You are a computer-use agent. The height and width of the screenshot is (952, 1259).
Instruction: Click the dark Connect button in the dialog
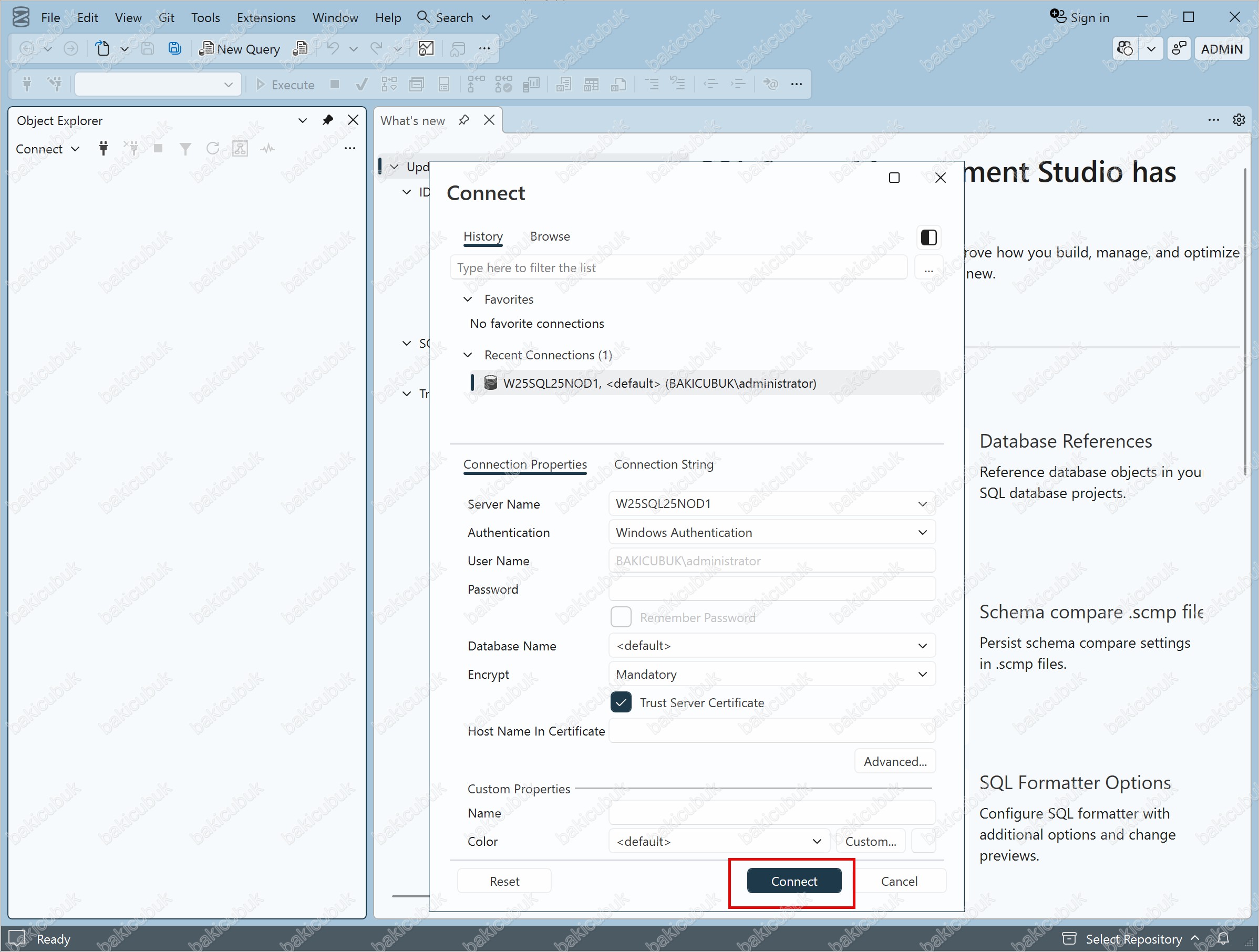click(794, 881)
